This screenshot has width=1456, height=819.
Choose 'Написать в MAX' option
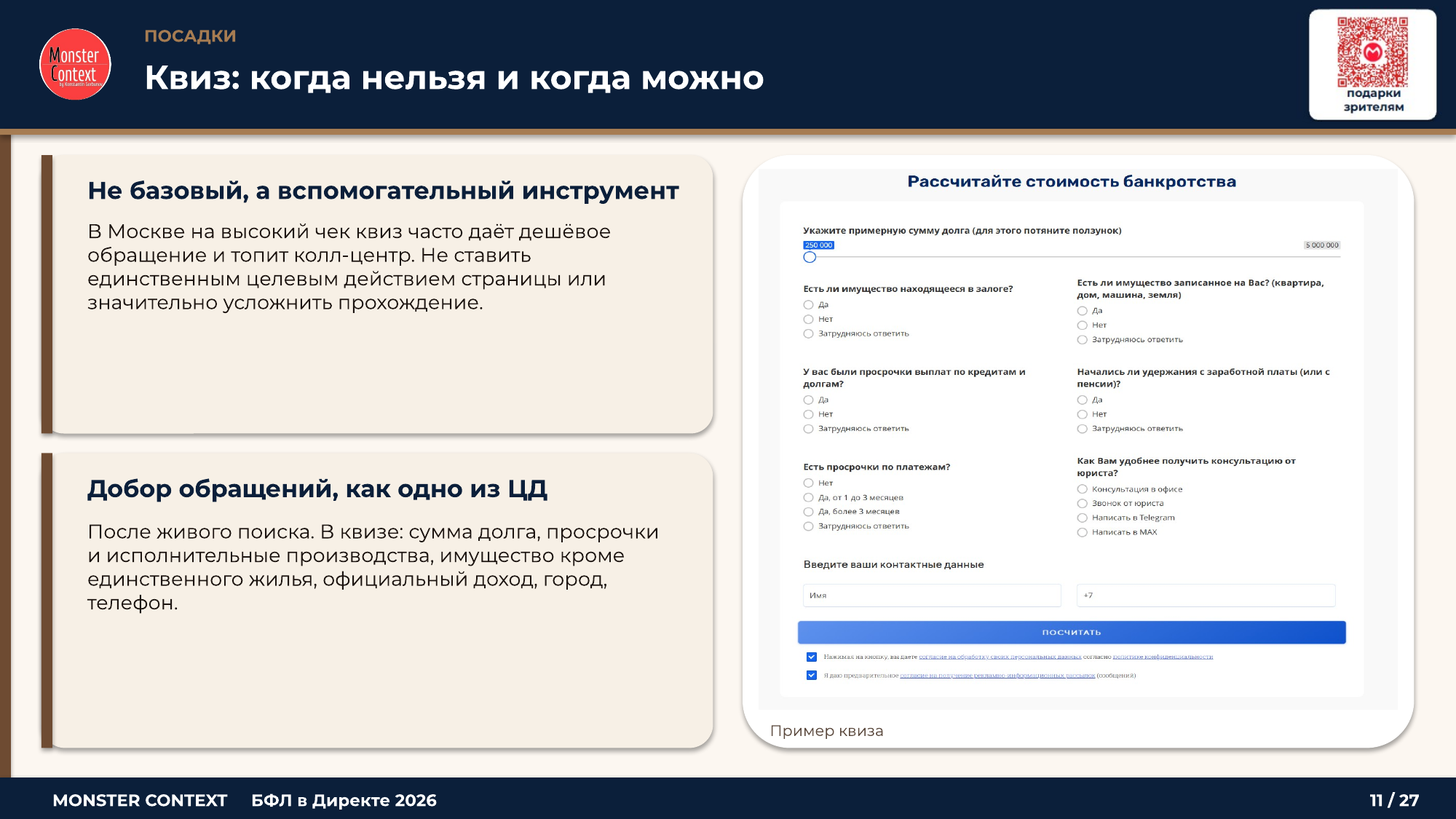(x=1082, y=533)
